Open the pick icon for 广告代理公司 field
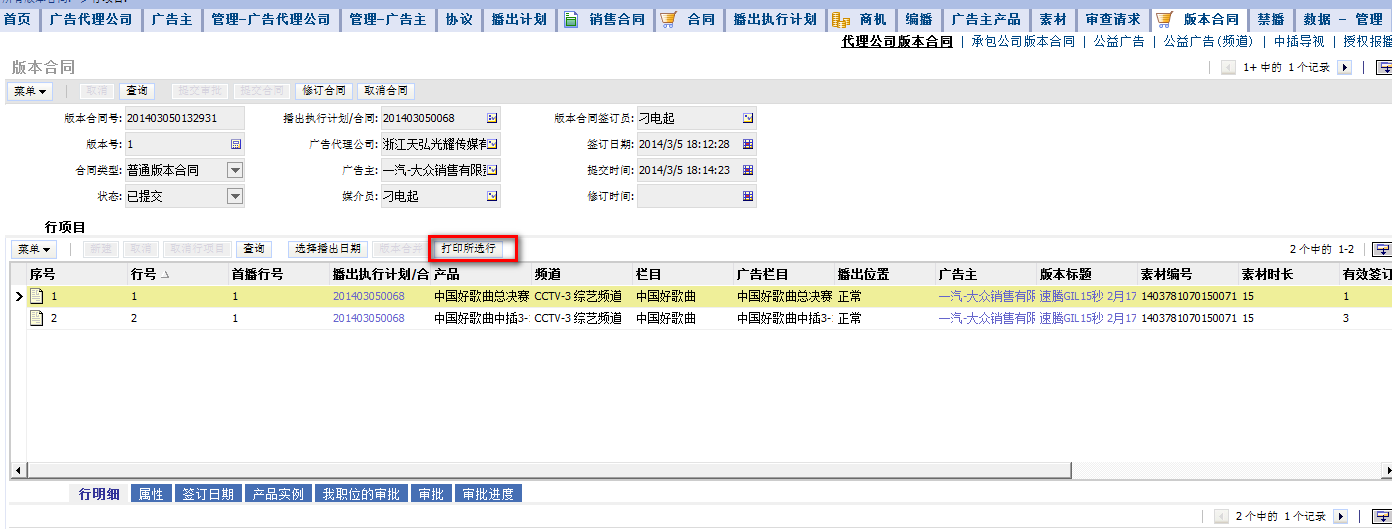1392x529 pixels. (x=492, y=144)
